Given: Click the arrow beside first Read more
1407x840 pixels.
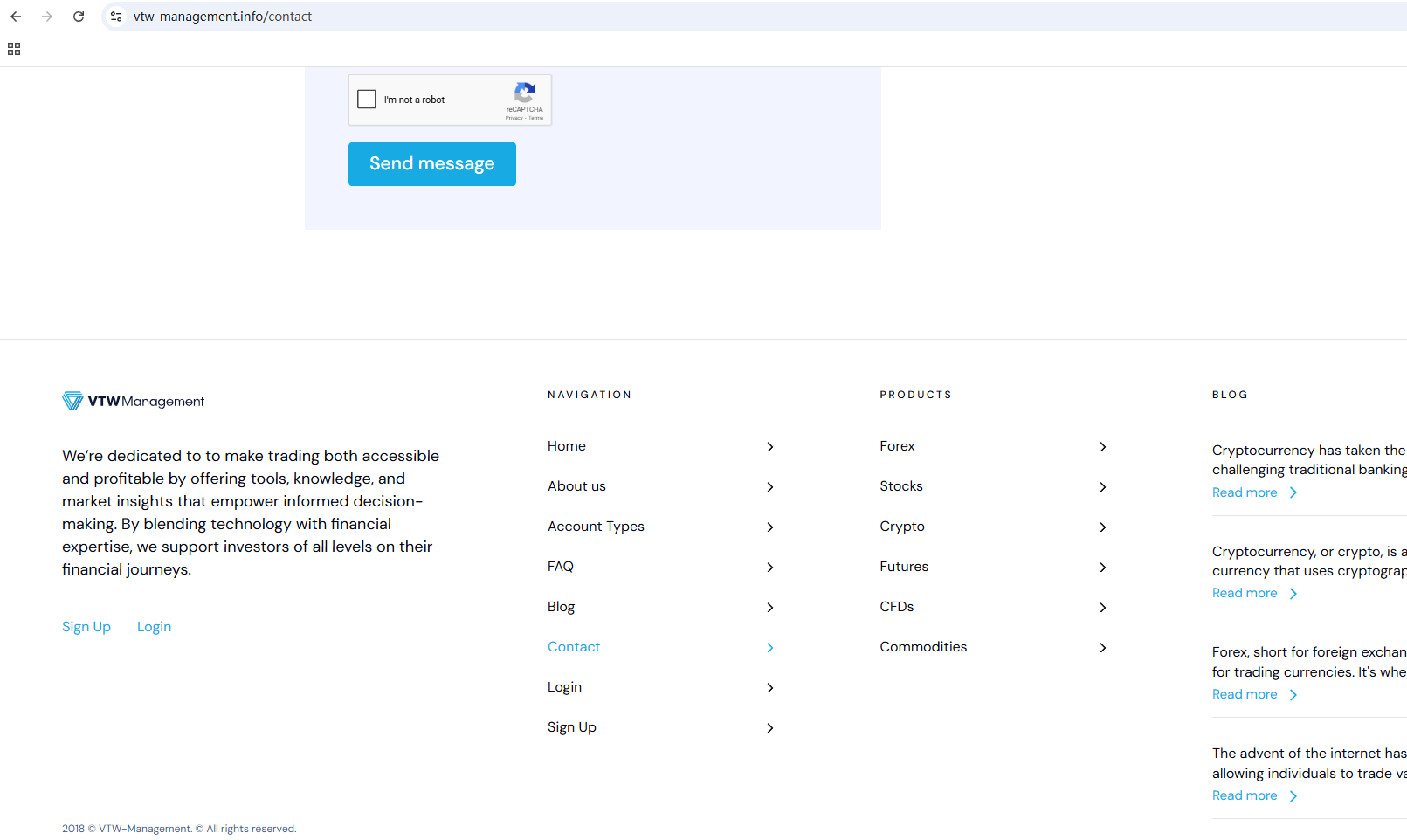Looking at the screenshot, I should click(1293, 493).
